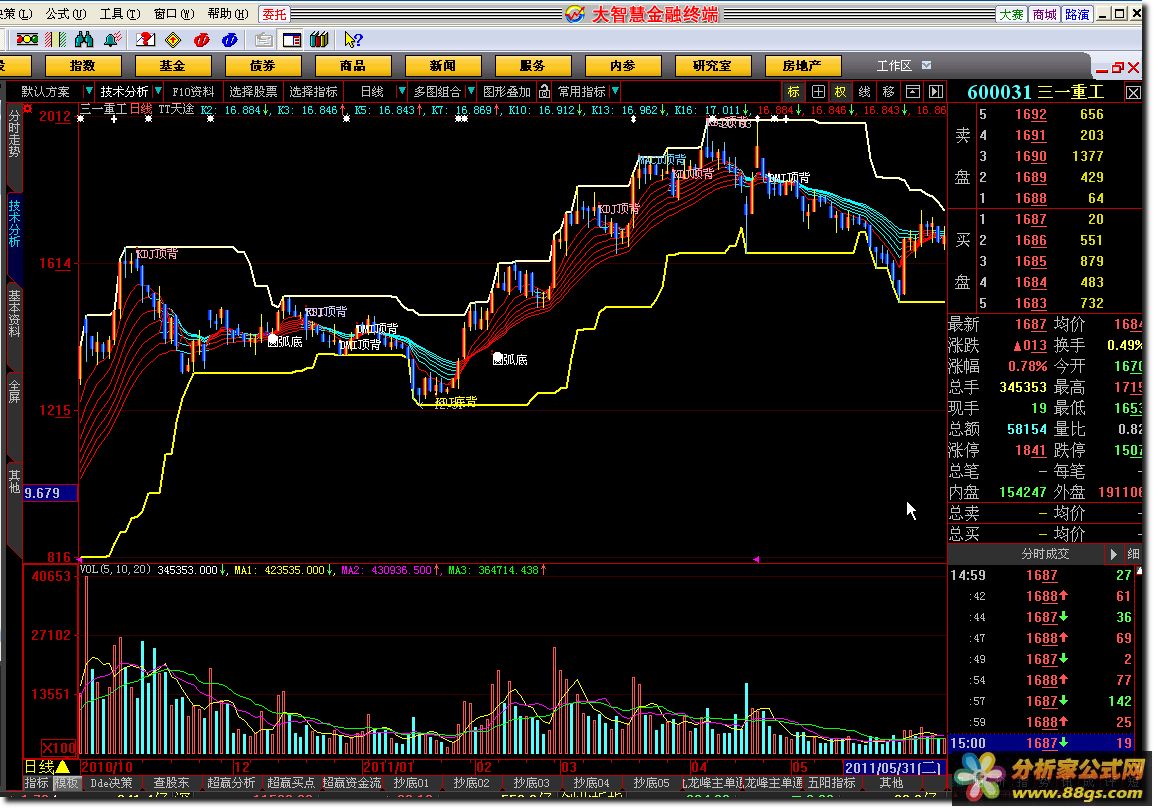Click the 线 drawing-line toolbar button
1154x808 pixels.
click(x=865, y=91)
